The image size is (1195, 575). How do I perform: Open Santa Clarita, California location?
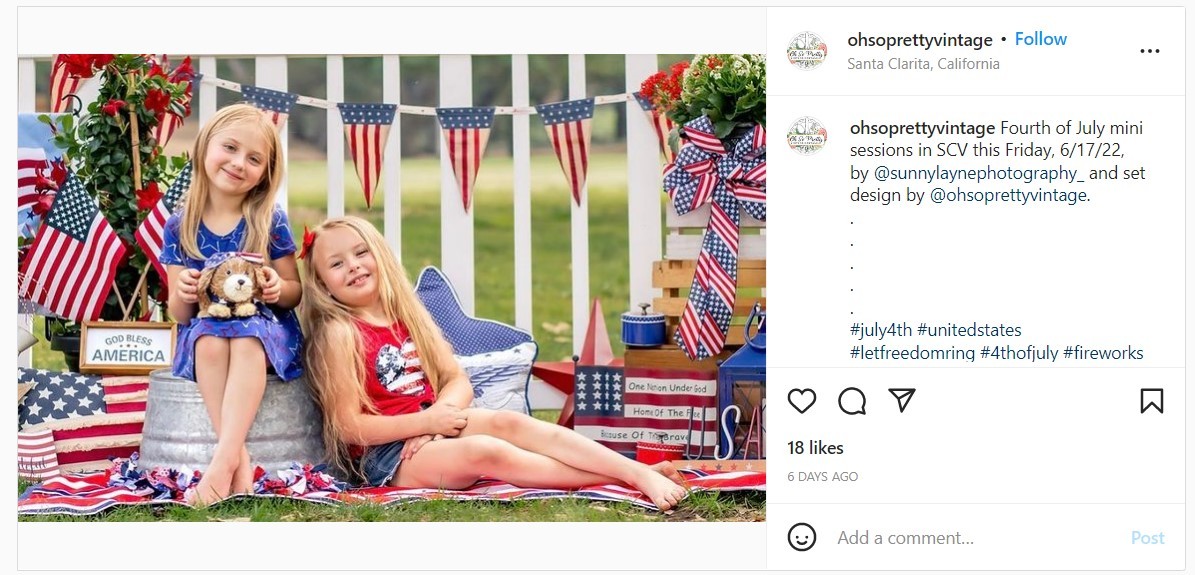click(x=923, y=64)
